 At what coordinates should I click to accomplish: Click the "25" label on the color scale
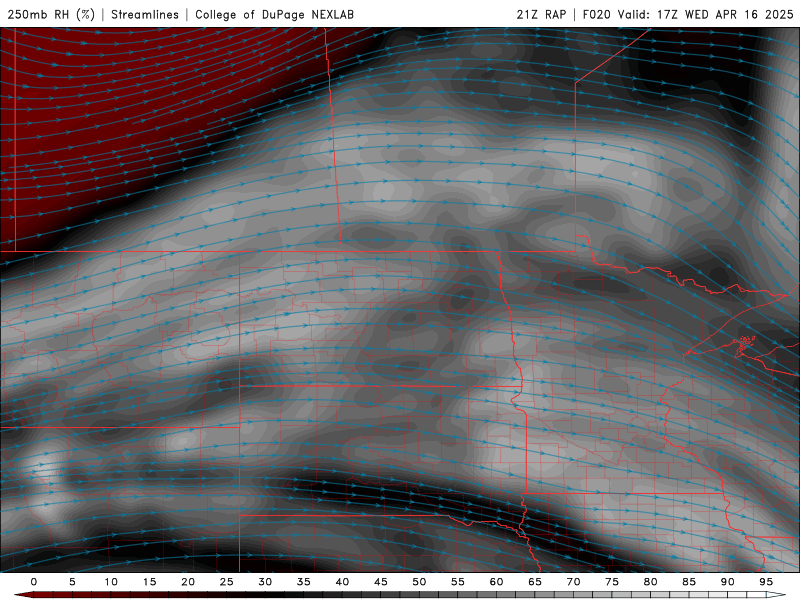coord(226,582)
